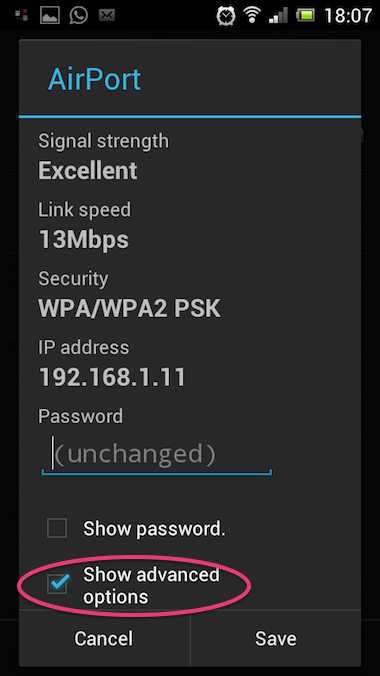Tap the 13Mbps link speed value
The width and height of the screenshot is (380, 676).
coord(84,239)
